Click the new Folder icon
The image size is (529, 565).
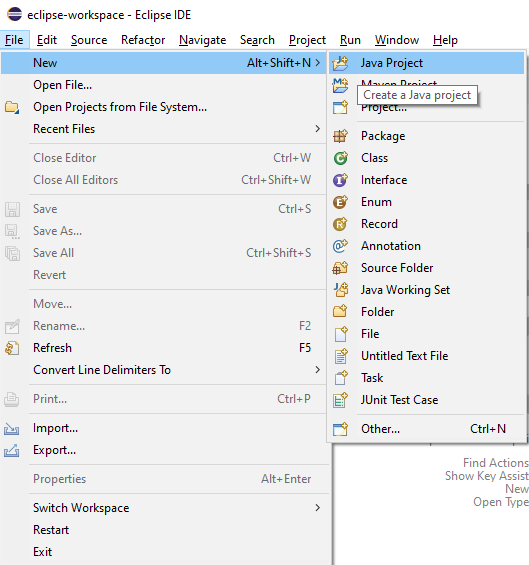coord(340,312)
